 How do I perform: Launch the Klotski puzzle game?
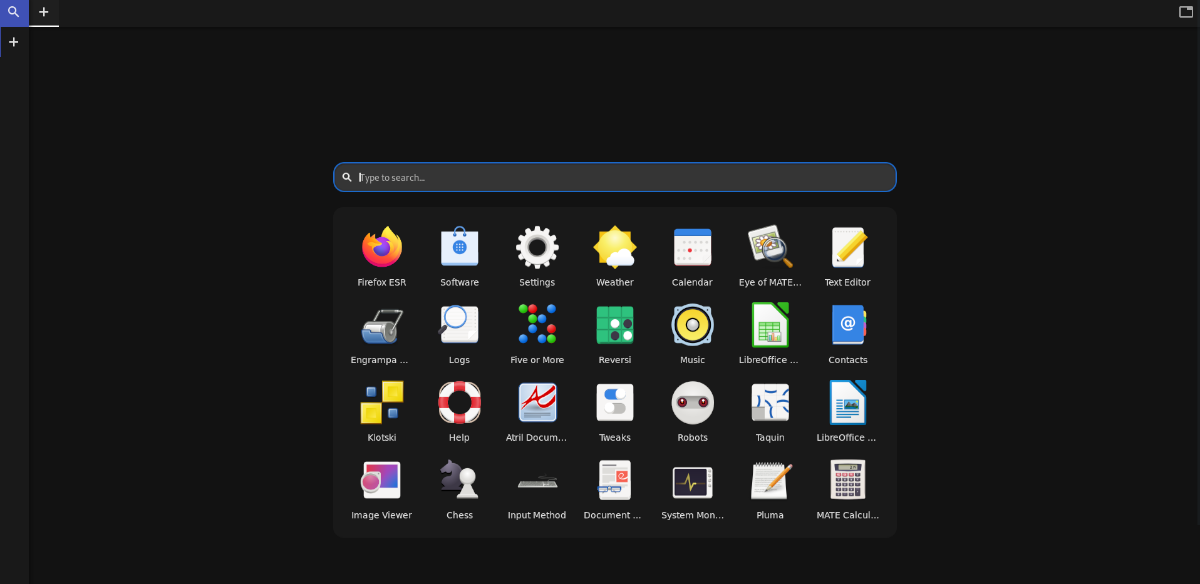381,402
